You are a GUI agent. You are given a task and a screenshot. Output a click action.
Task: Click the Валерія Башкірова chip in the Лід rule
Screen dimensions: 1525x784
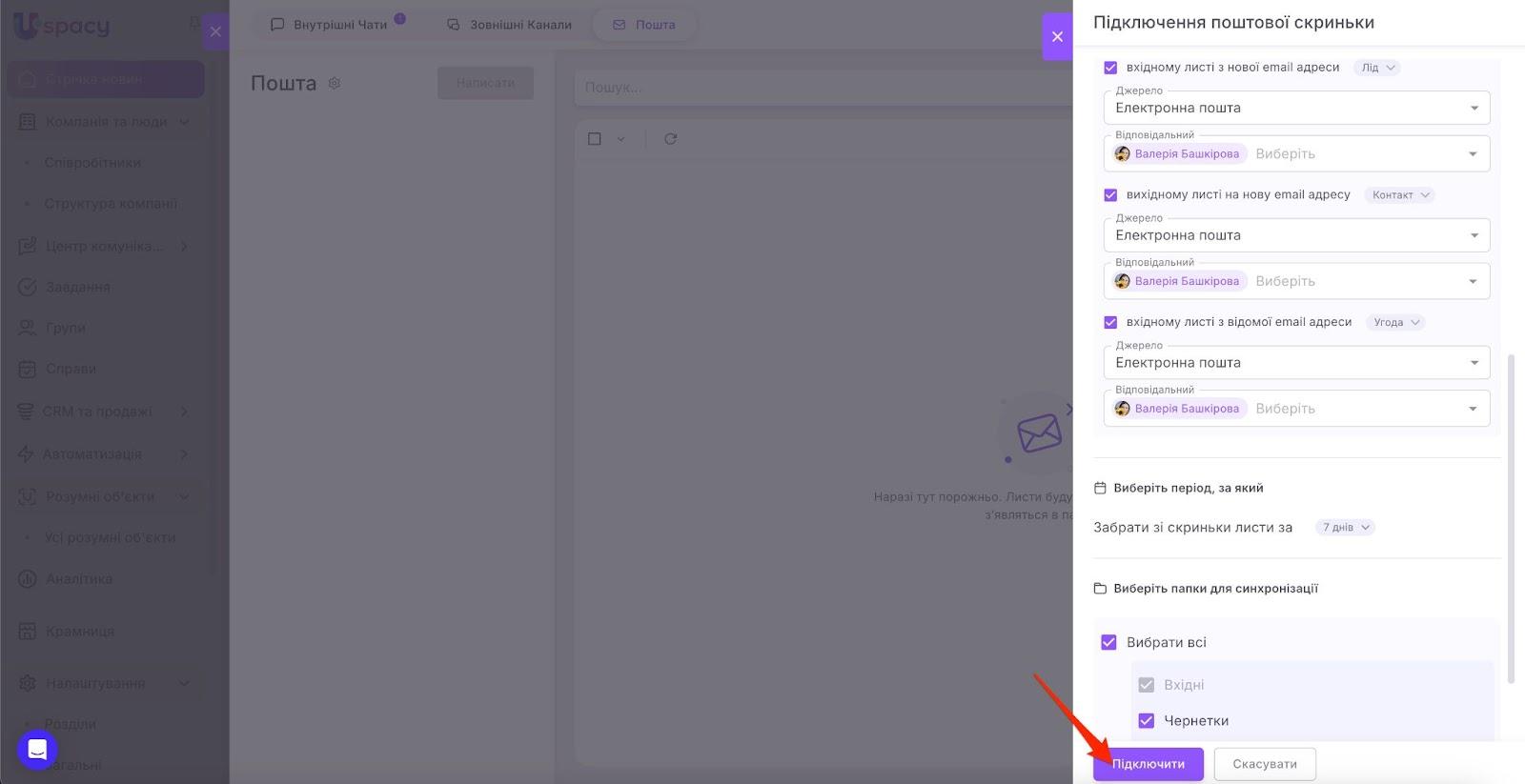(1179, 154)
